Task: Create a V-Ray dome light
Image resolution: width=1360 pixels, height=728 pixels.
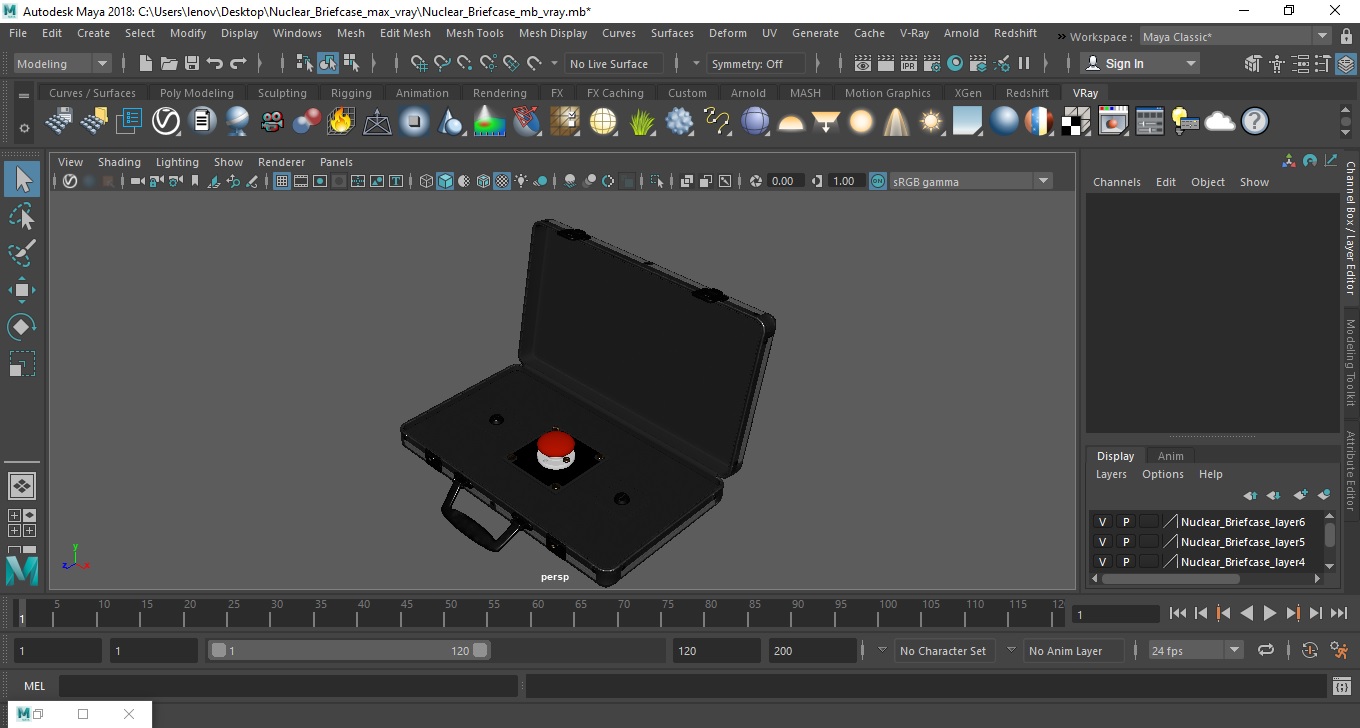Action: [791, 123]
